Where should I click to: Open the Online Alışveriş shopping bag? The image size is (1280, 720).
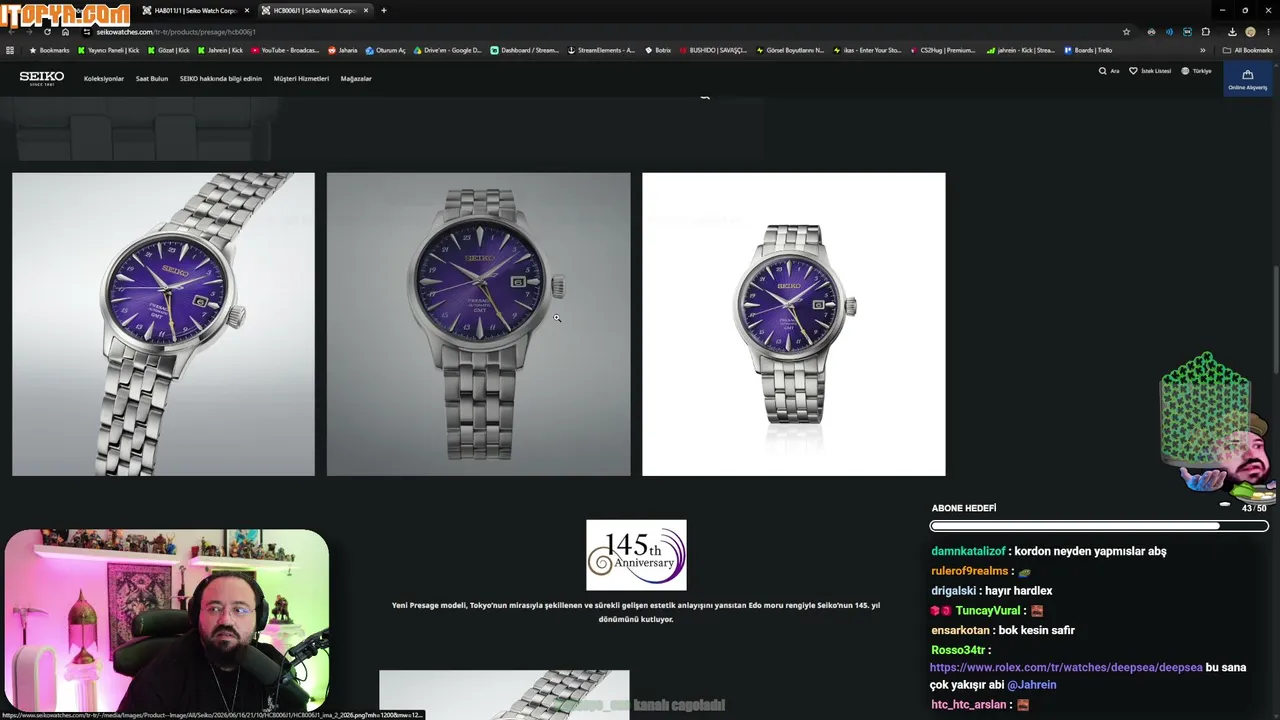click(x=1247, y=79)
